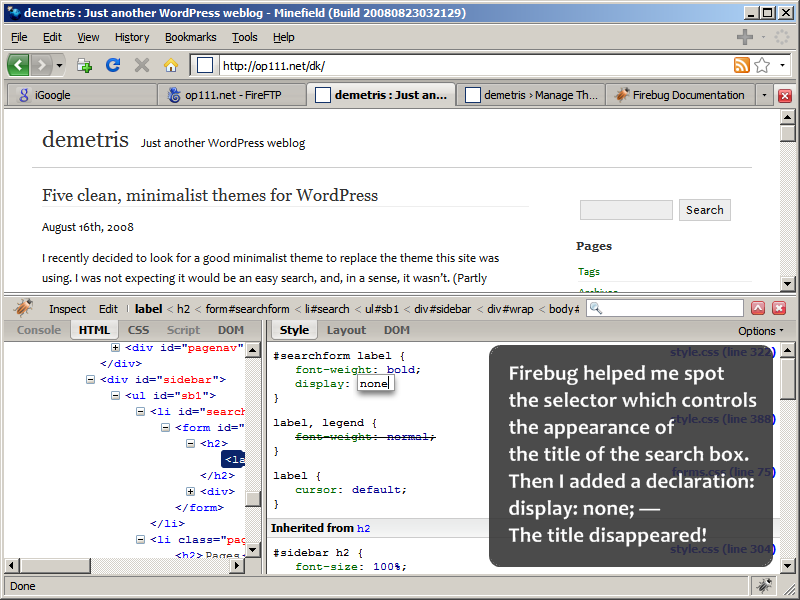Select h2 in the Firebug breadcrumb
This screenshot has height=600, width=800.
click(x=183, y=309)
